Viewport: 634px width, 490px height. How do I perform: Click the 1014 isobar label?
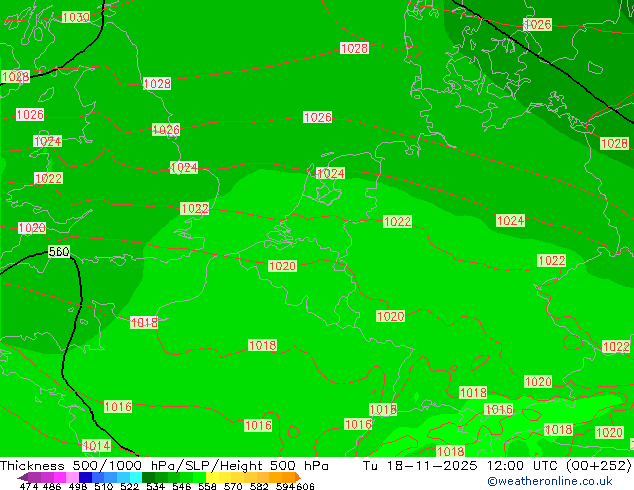click(x=96, y=446)
